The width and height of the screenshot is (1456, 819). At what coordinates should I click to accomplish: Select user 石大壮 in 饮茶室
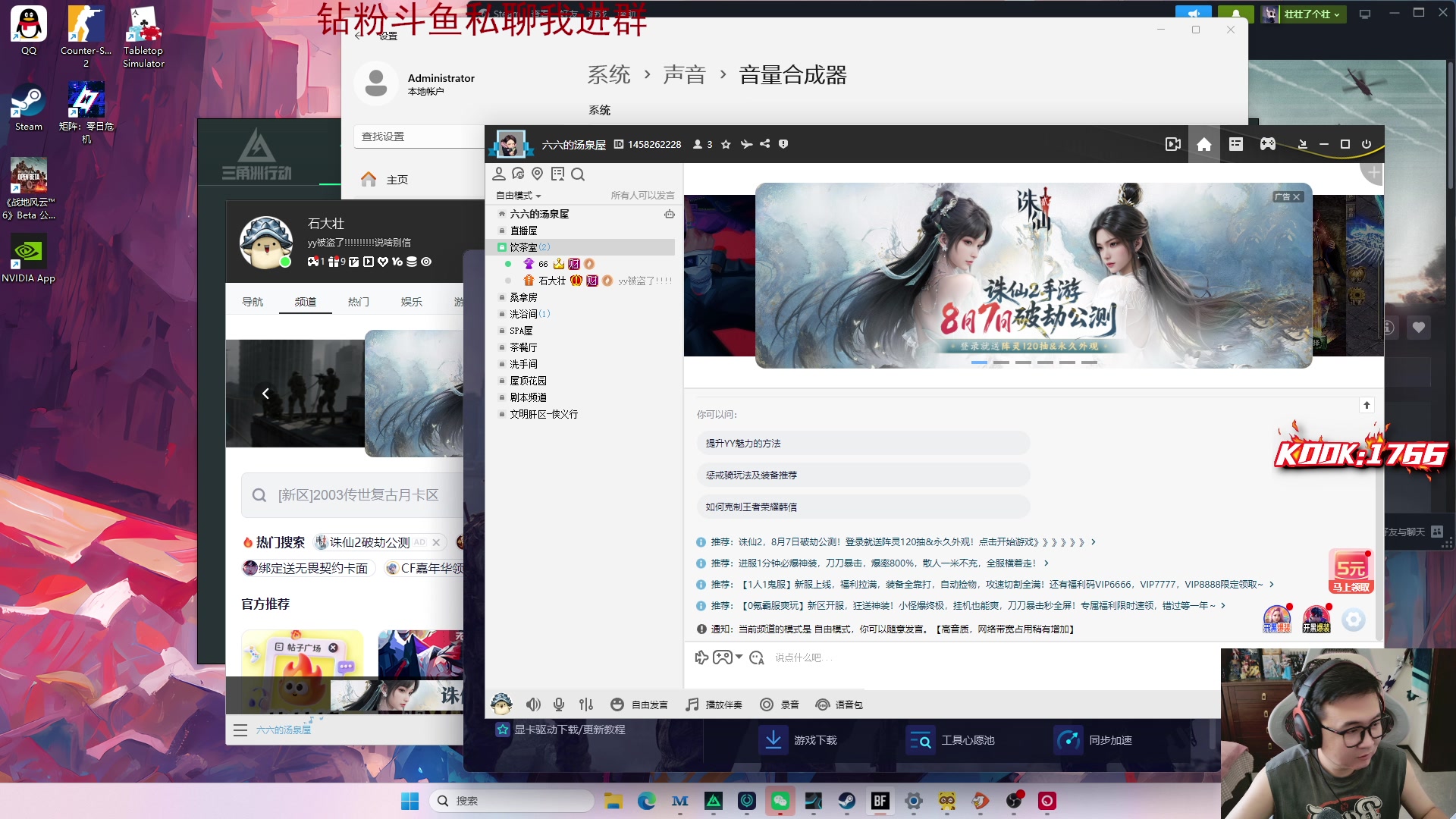coord(551,281)
